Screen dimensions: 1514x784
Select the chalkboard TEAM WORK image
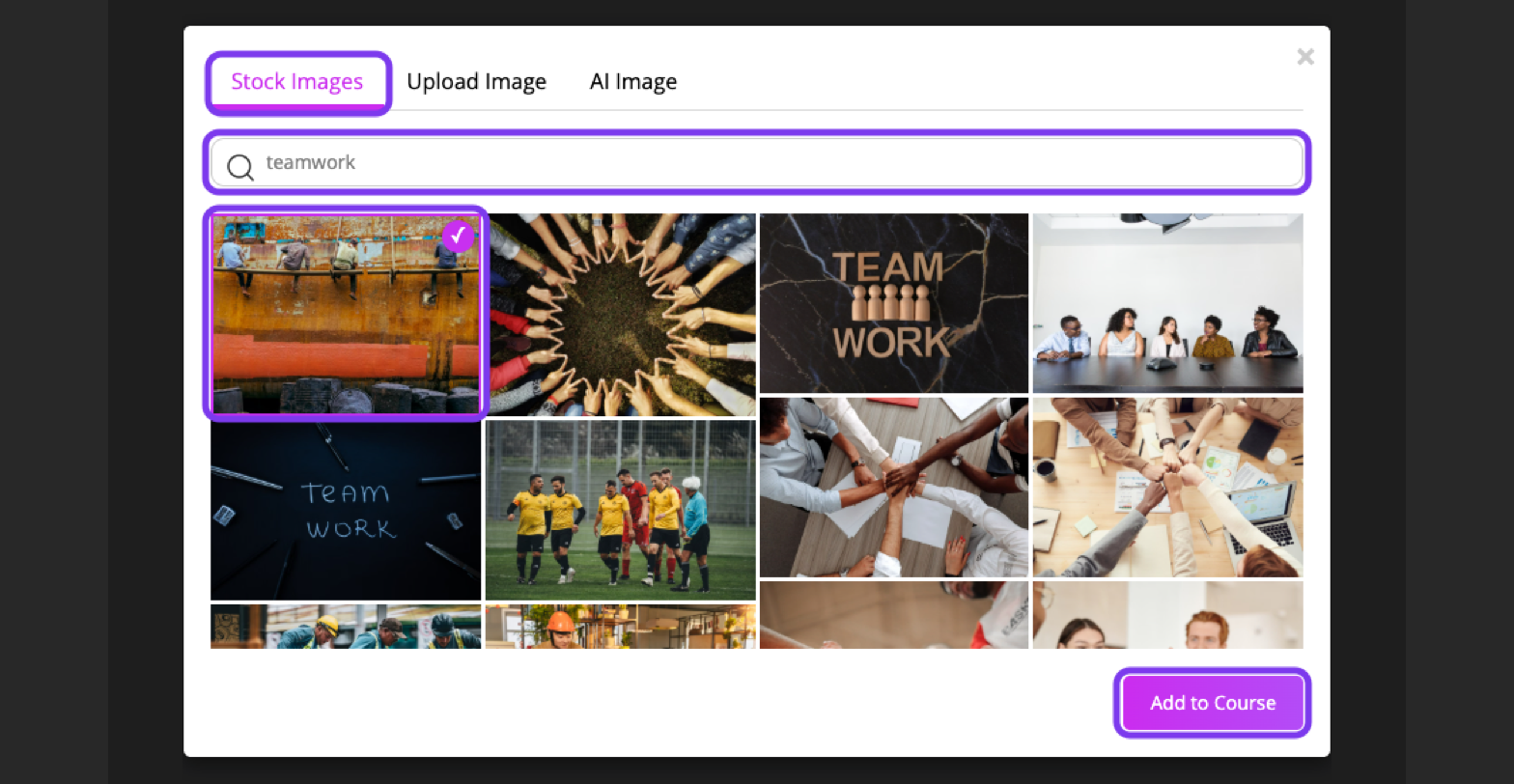[346, 510]
